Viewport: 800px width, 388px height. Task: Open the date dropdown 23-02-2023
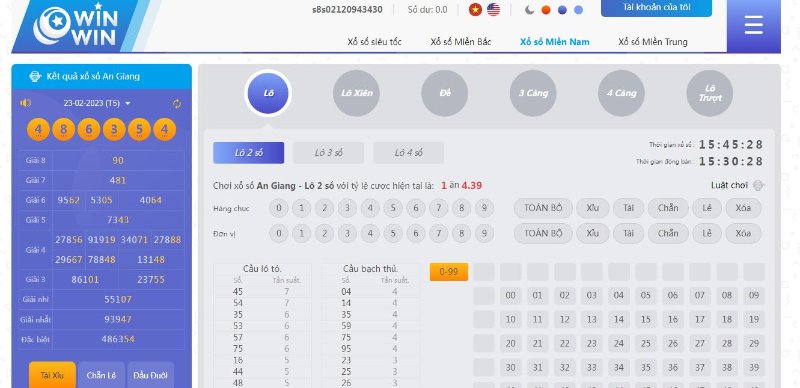coord(97,103)
